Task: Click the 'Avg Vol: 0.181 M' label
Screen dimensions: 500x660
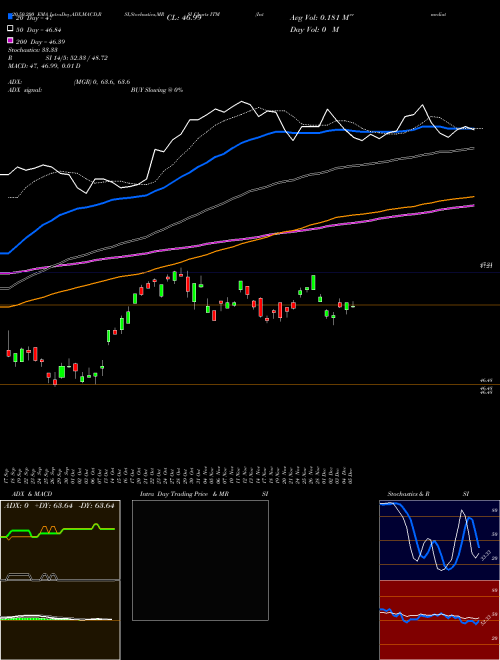Action: (322, 18)
